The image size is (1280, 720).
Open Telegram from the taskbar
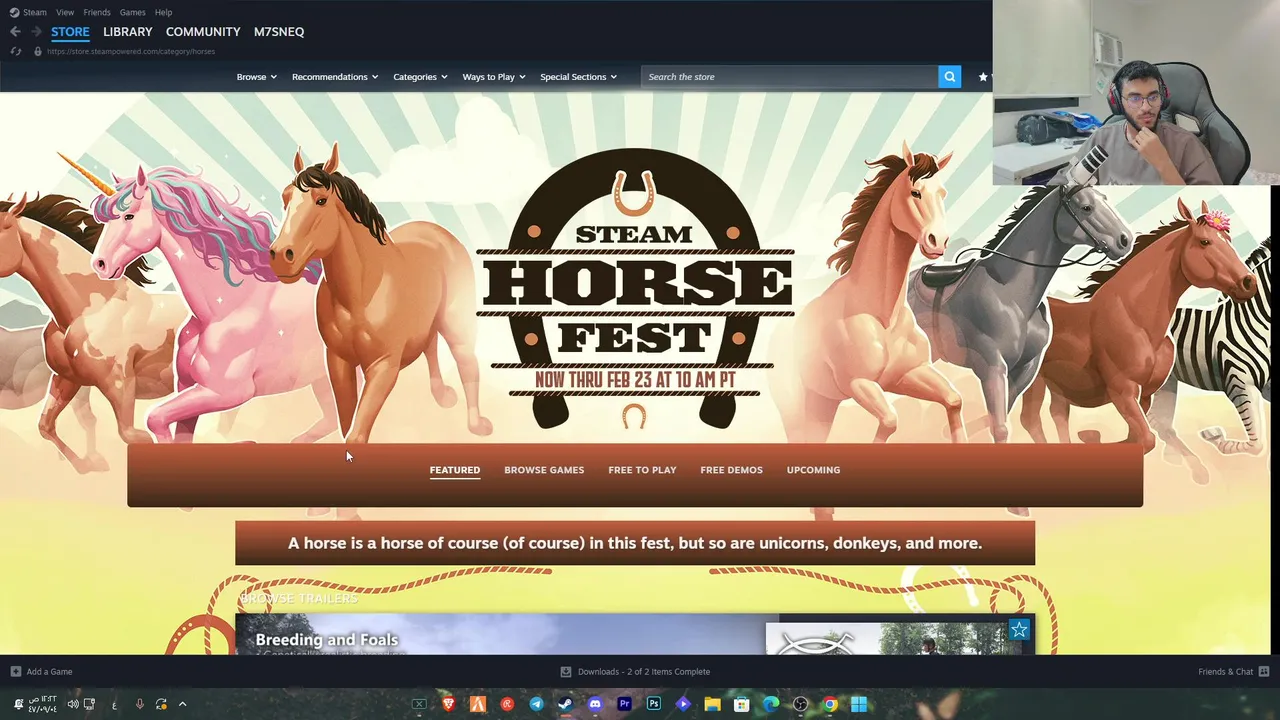pos(536,704)
